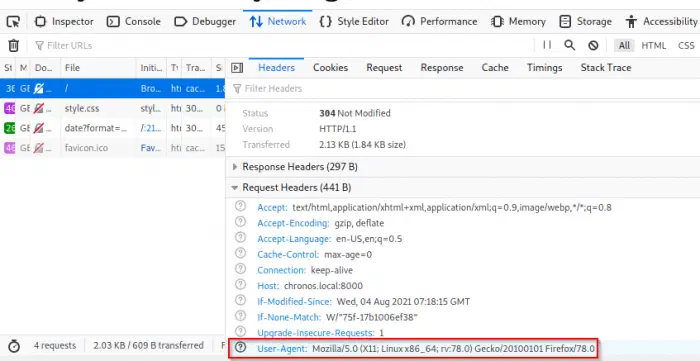Open help icon beside User-Agent header
This screenshot has height=361, width=700.
(x=241, y=348)
